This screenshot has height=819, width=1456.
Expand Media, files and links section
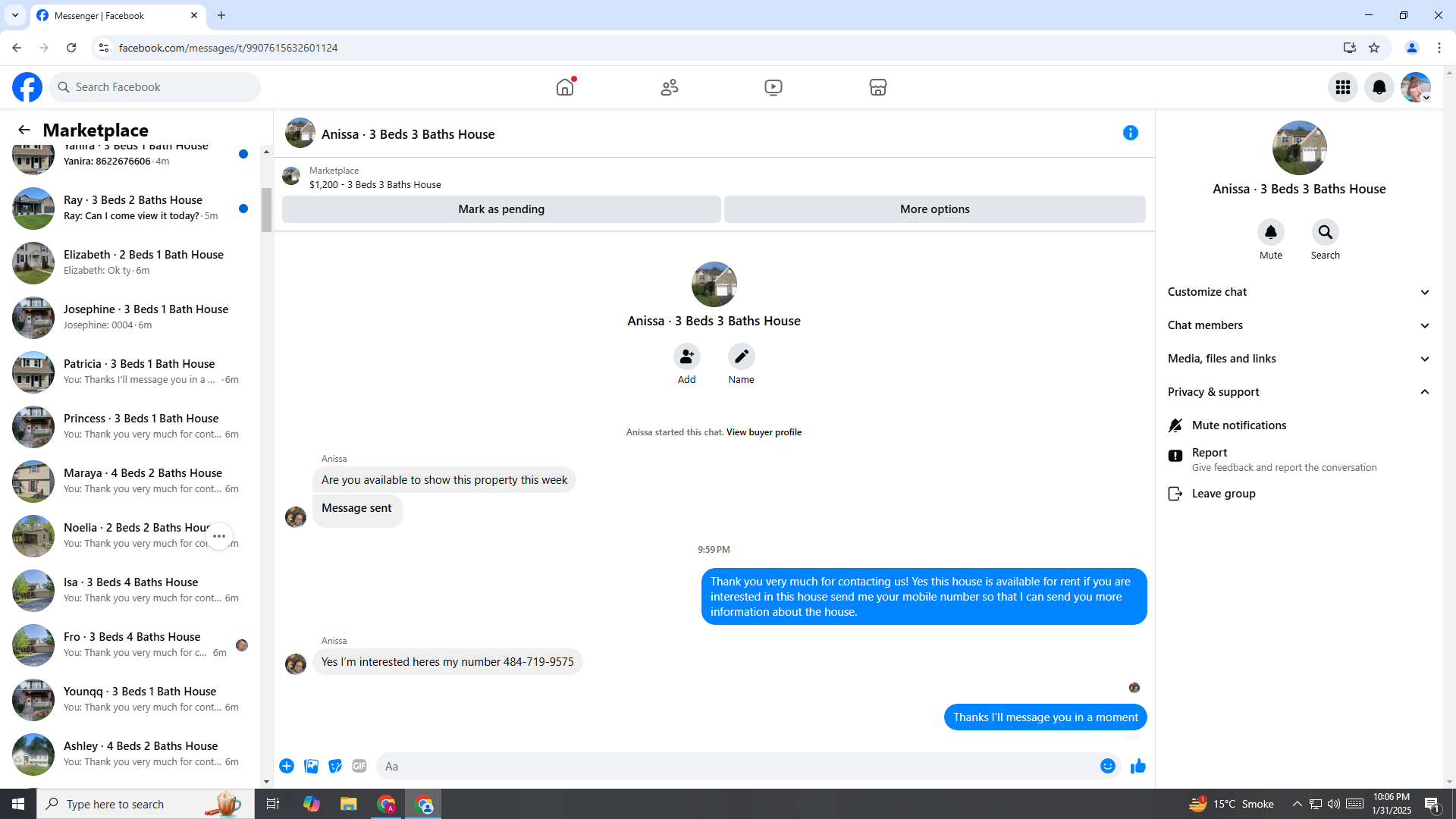click(1299, 359)
